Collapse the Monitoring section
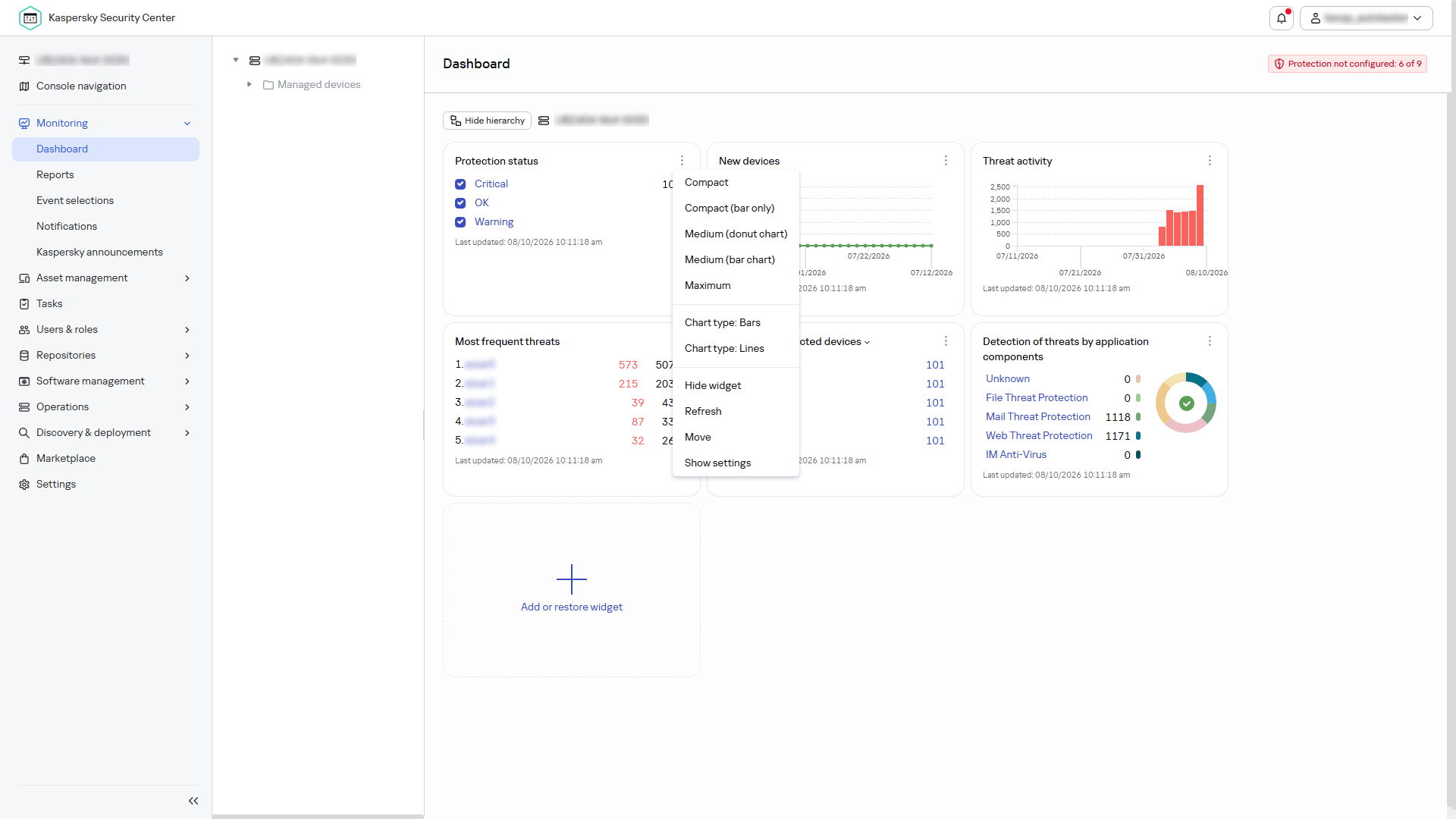 pos(187,124)
